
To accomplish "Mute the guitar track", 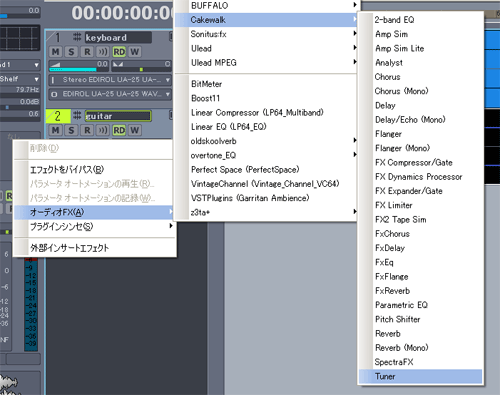I will [x=55, y=130].
